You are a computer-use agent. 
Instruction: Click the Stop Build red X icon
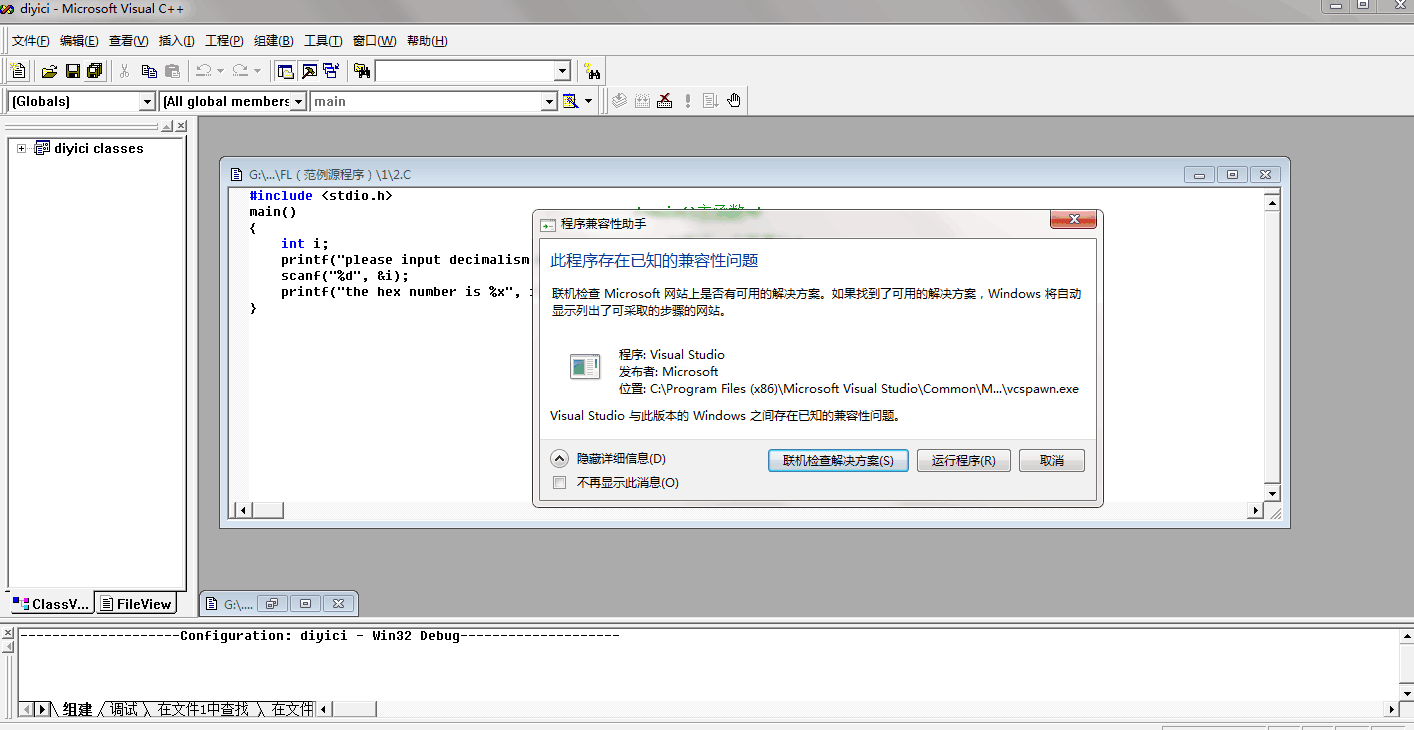664,101
